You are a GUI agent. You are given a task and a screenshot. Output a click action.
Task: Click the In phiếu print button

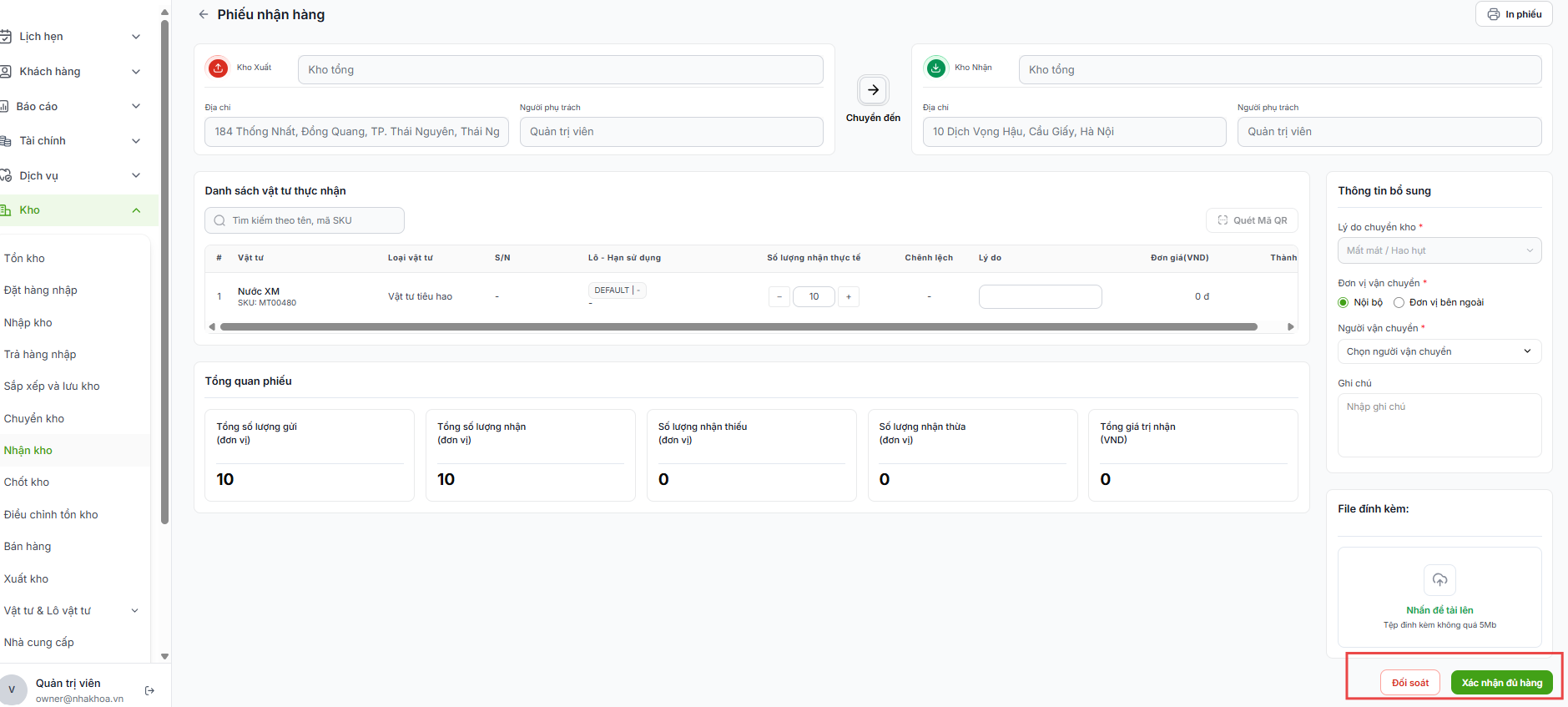pos(1514,14)
